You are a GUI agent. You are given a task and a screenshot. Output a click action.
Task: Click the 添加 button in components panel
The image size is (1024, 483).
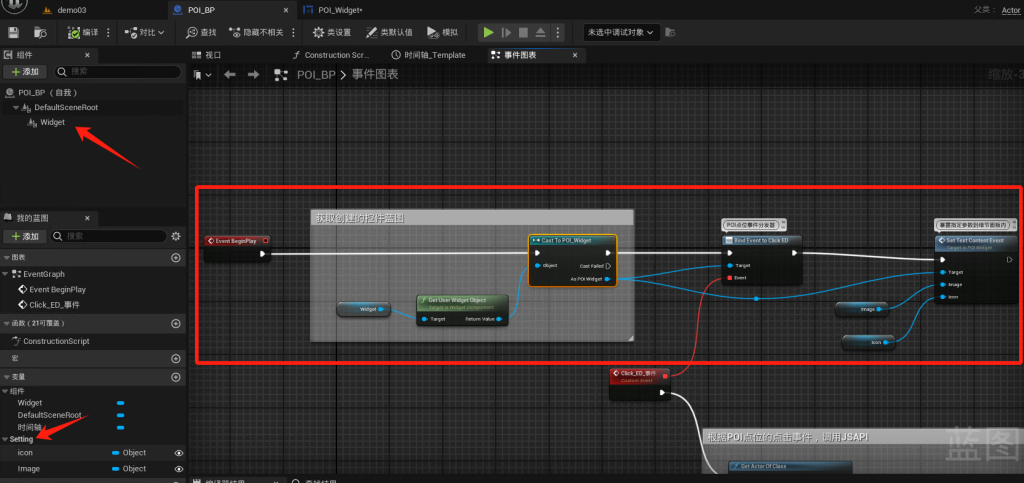(x=24, y=72)
